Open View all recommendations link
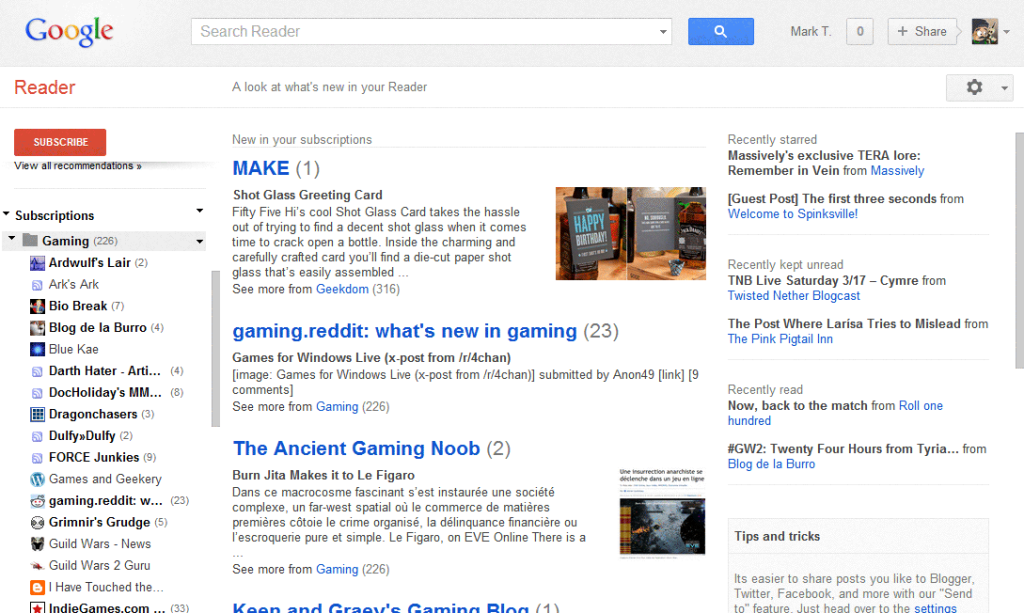 [x=78, y=166]
